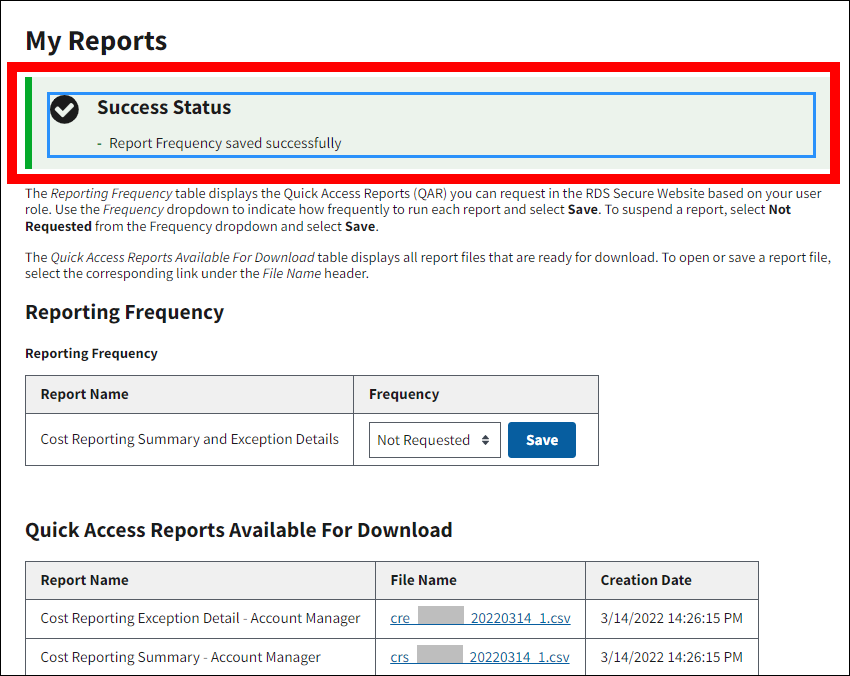Click the Success Status checkmark icon
This screenshot has height=676, width=850.
pos(65,109)
